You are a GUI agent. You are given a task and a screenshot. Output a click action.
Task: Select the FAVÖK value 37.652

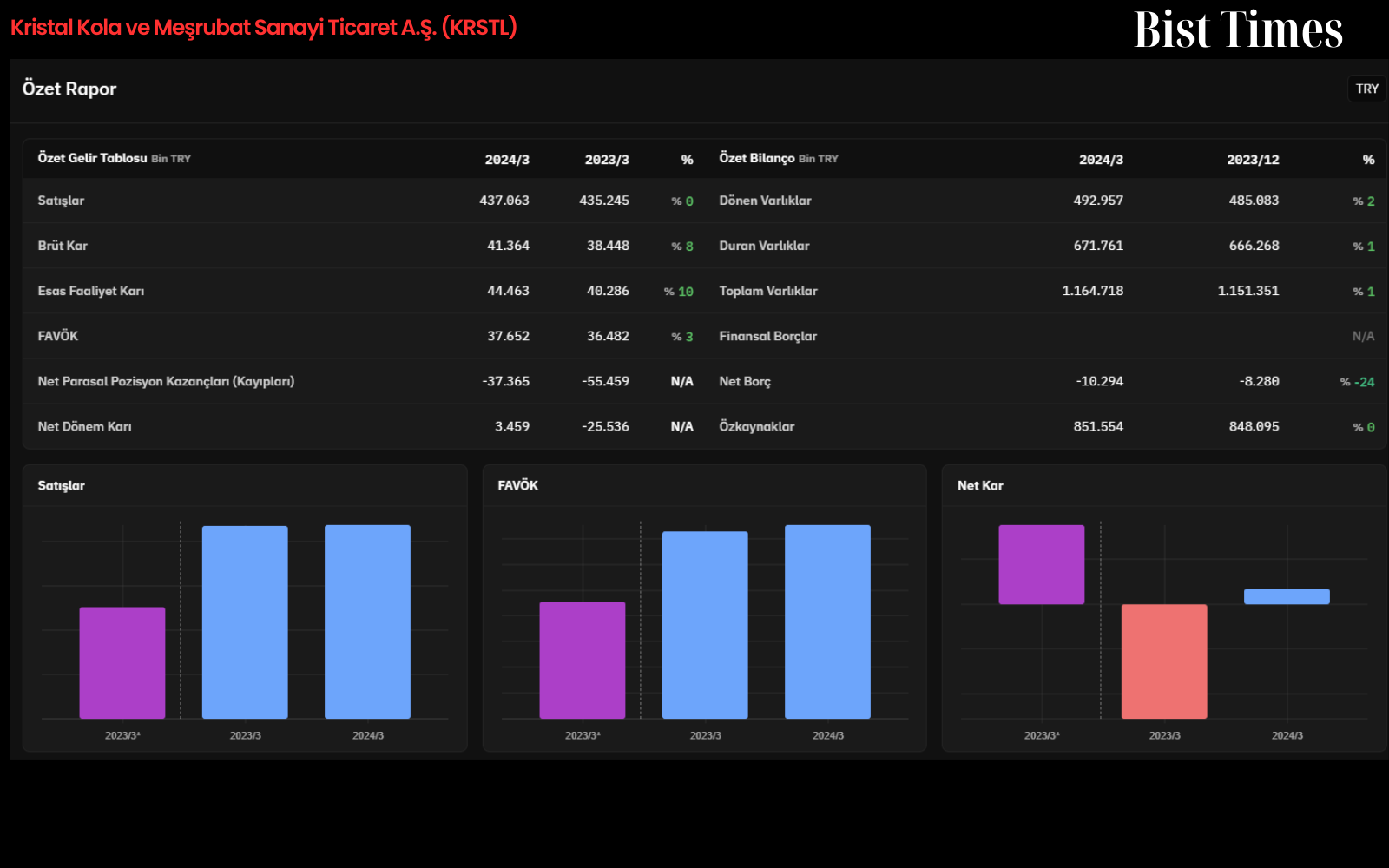[508, 336]
